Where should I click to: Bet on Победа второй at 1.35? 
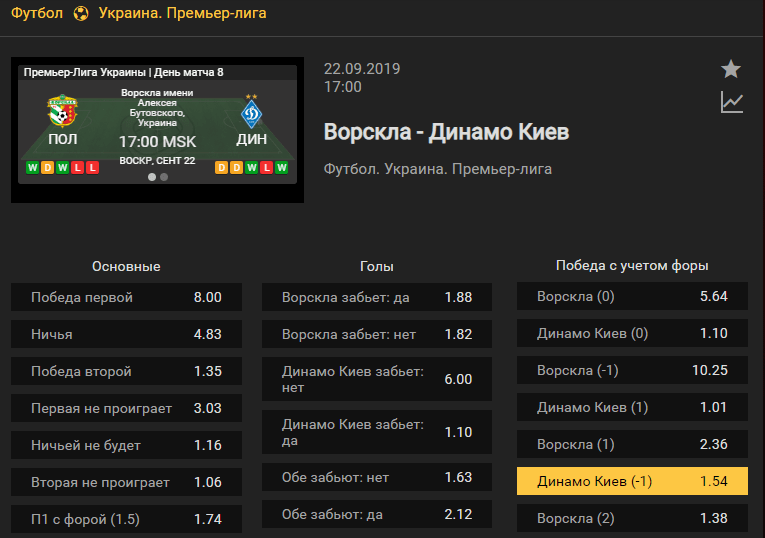tap(126, 371)
